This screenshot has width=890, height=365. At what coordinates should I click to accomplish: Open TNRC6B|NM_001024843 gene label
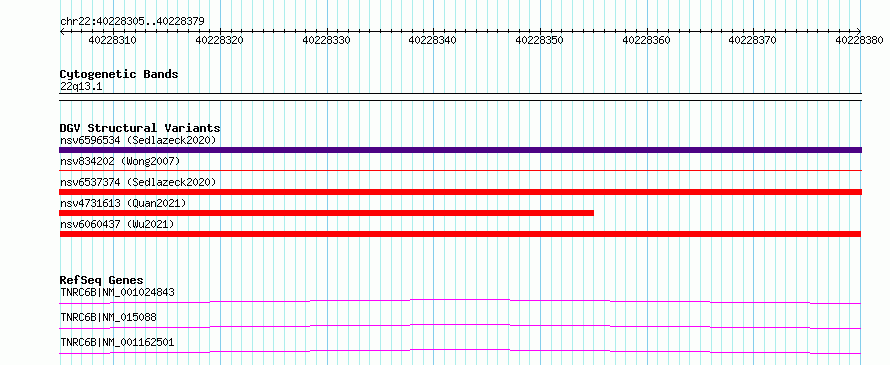pyautogui.click(x=117, y=292)
